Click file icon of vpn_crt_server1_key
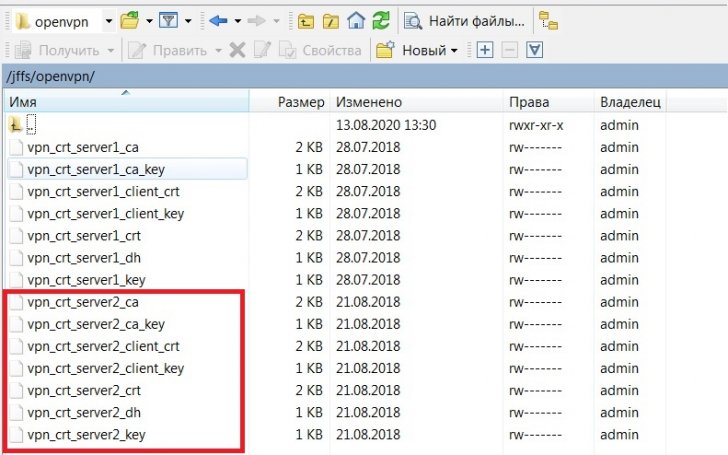 (x=16, y=280)
